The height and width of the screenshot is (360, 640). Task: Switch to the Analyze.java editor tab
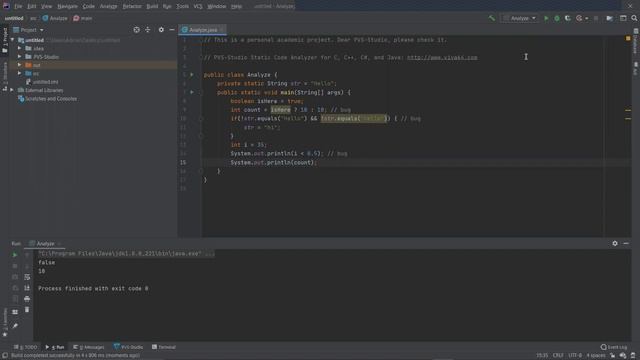click(203, 30)
